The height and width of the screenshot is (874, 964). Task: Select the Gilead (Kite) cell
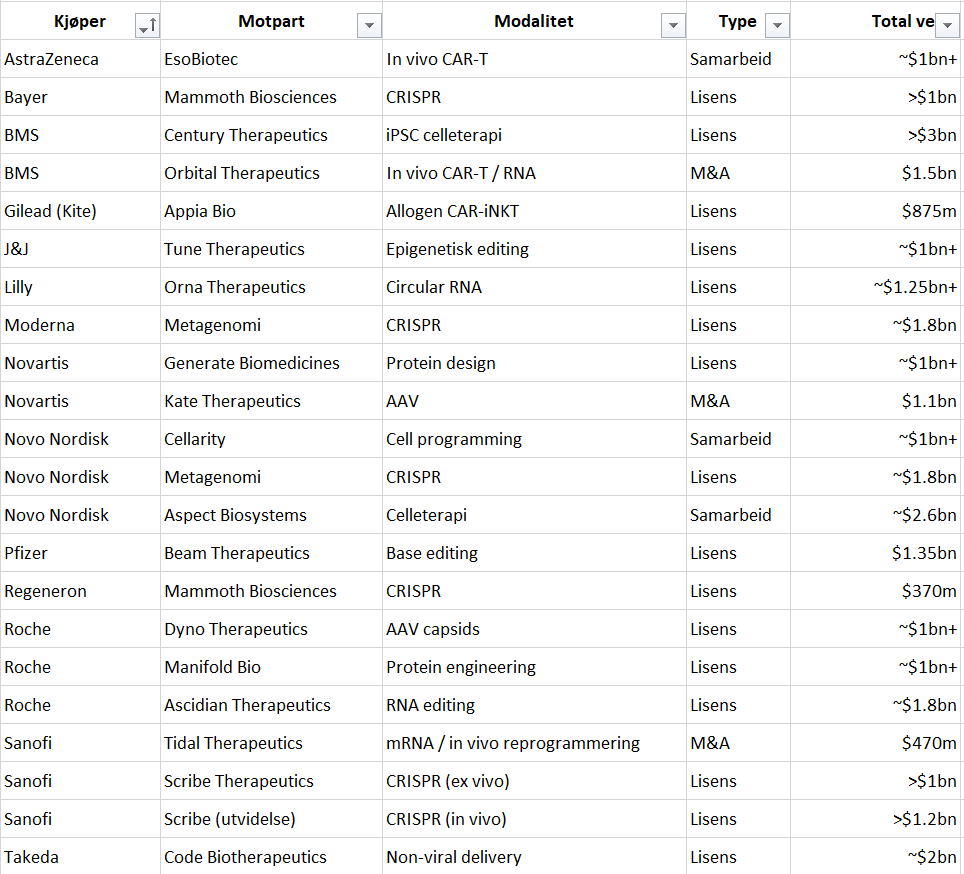pos(51,211)
